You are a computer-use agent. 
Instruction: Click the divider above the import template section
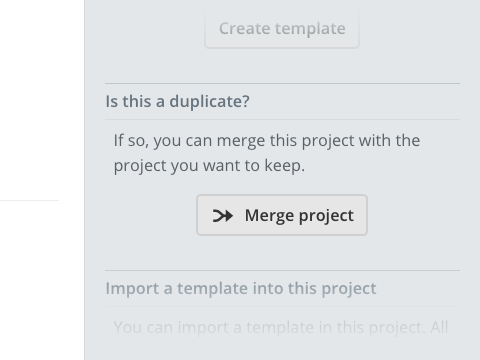(282, 270)
